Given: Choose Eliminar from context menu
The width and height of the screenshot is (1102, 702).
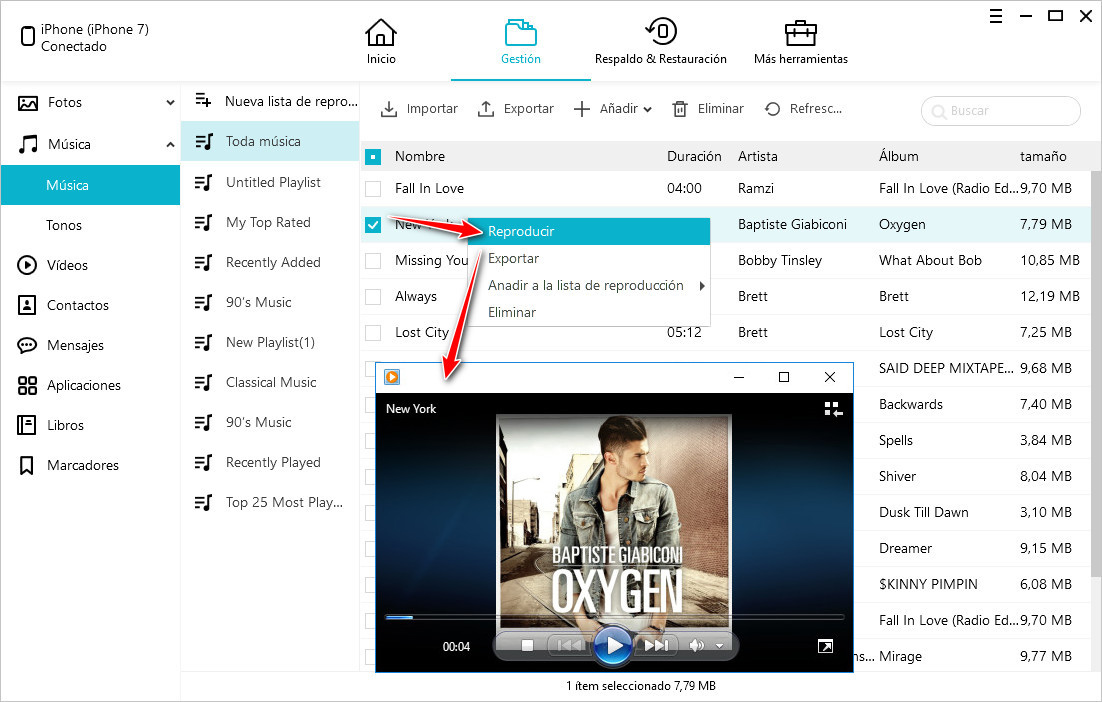Looking at the screenshot, I should tap(589, 312).
